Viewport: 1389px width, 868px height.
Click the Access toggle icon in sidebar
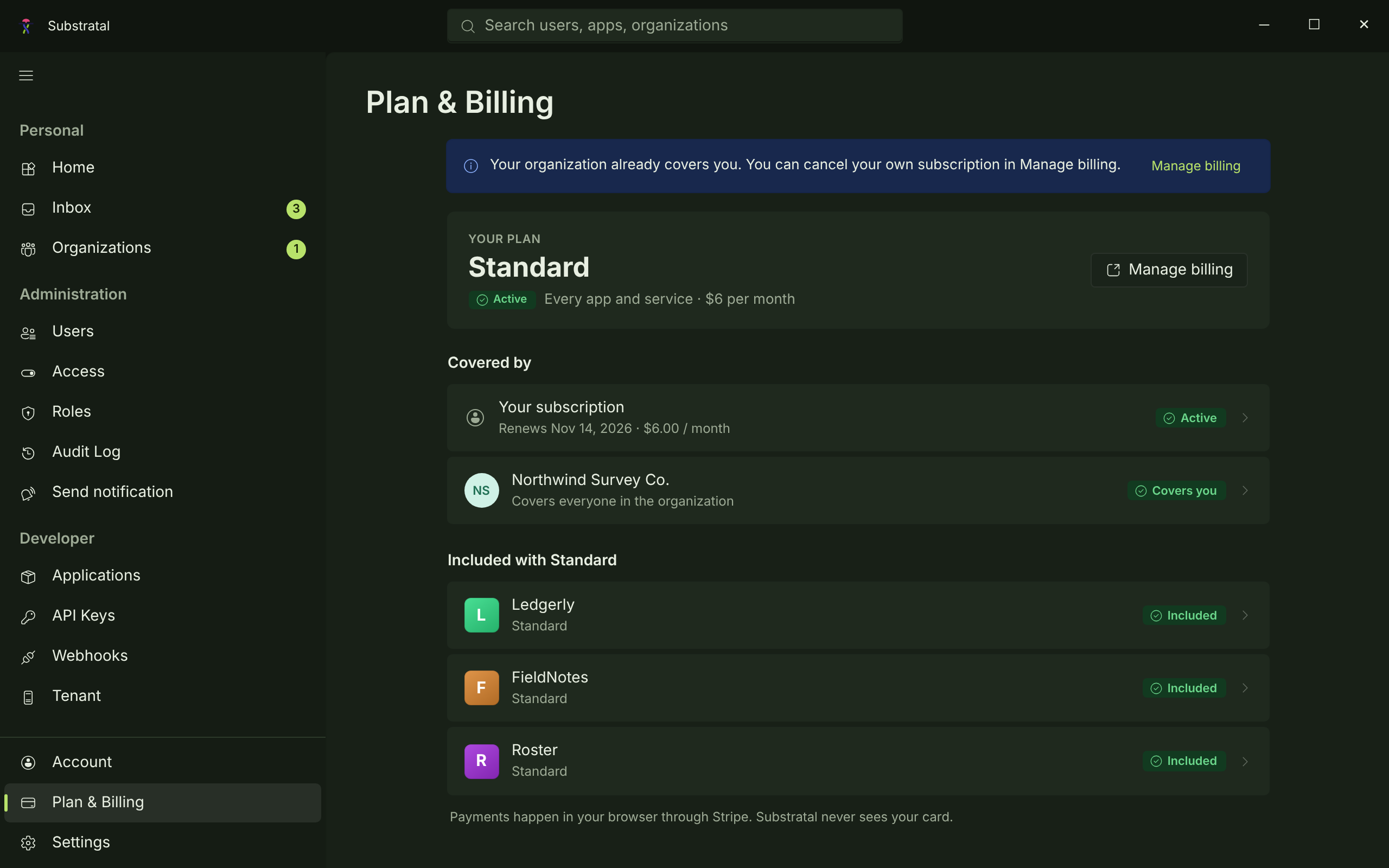click(28, 373)
